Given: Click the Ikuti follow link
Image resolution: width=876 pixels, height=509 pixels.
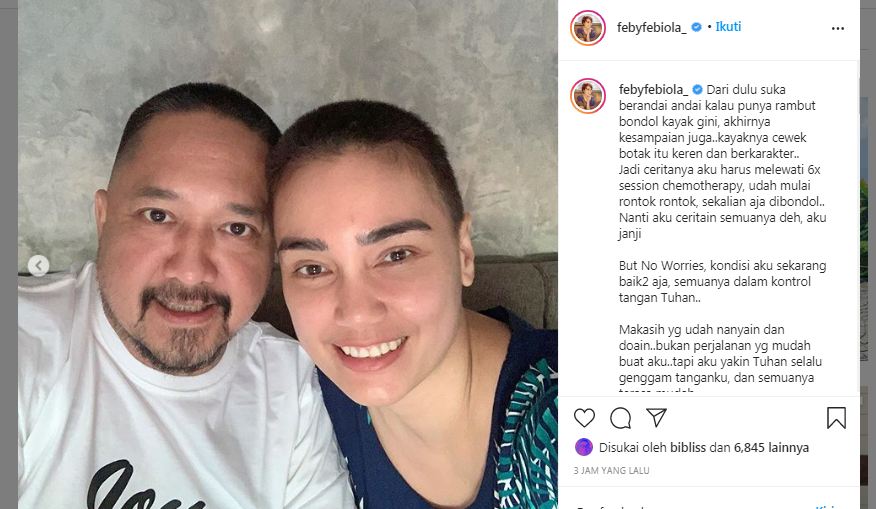Looking at the screenshot, I should coord(728,27).
